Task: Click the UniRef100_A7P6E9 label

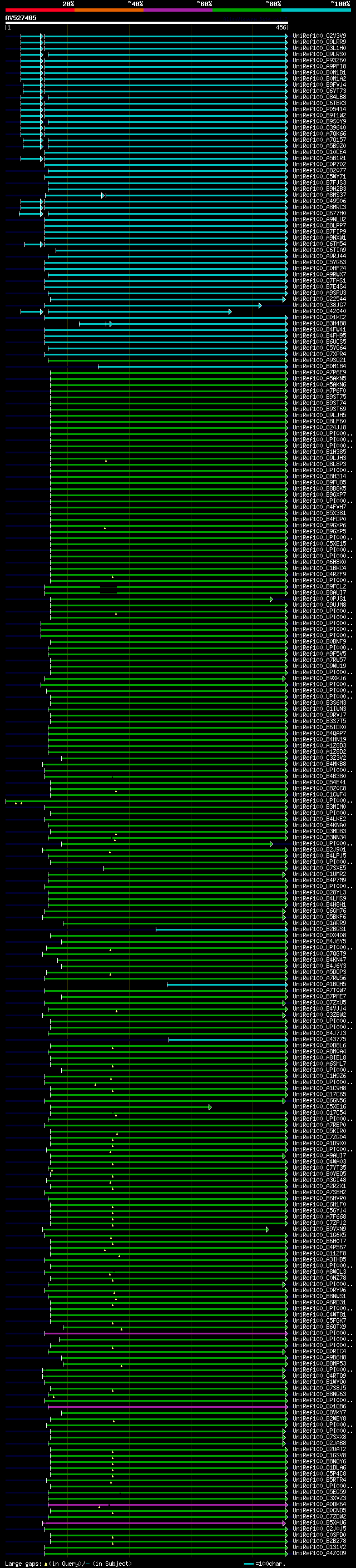Action: (x=319, y=373)
